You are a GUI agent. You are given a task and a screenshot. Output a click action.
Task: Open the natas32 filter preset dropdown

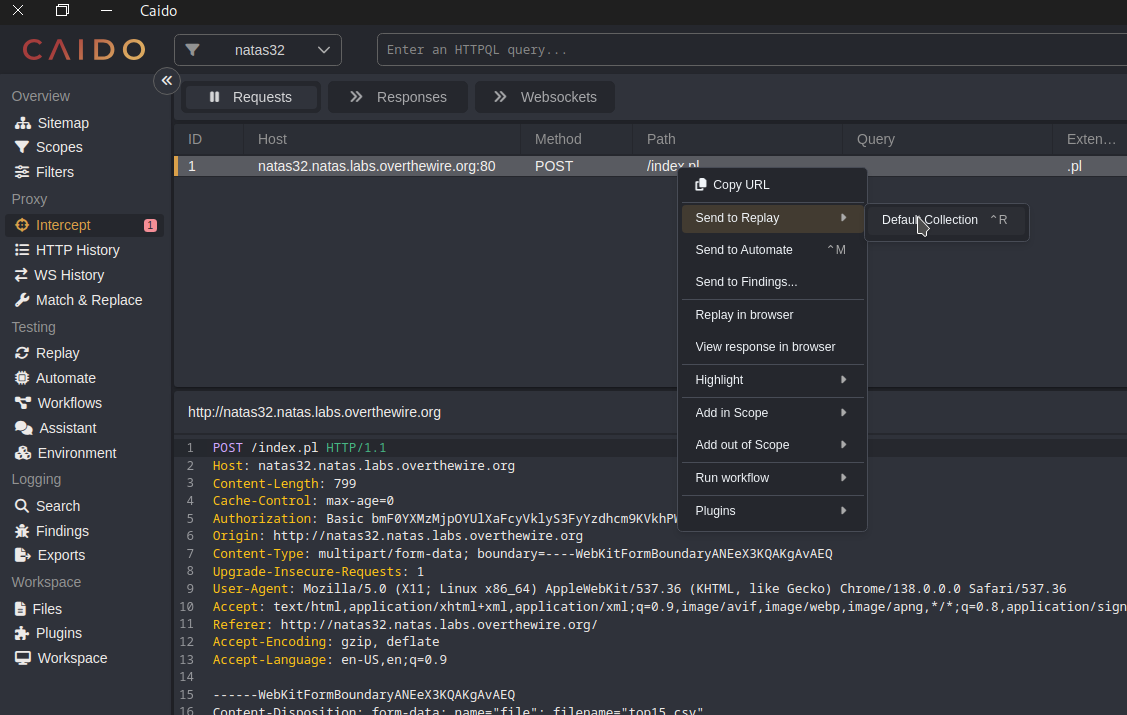(x=258, y=50)
